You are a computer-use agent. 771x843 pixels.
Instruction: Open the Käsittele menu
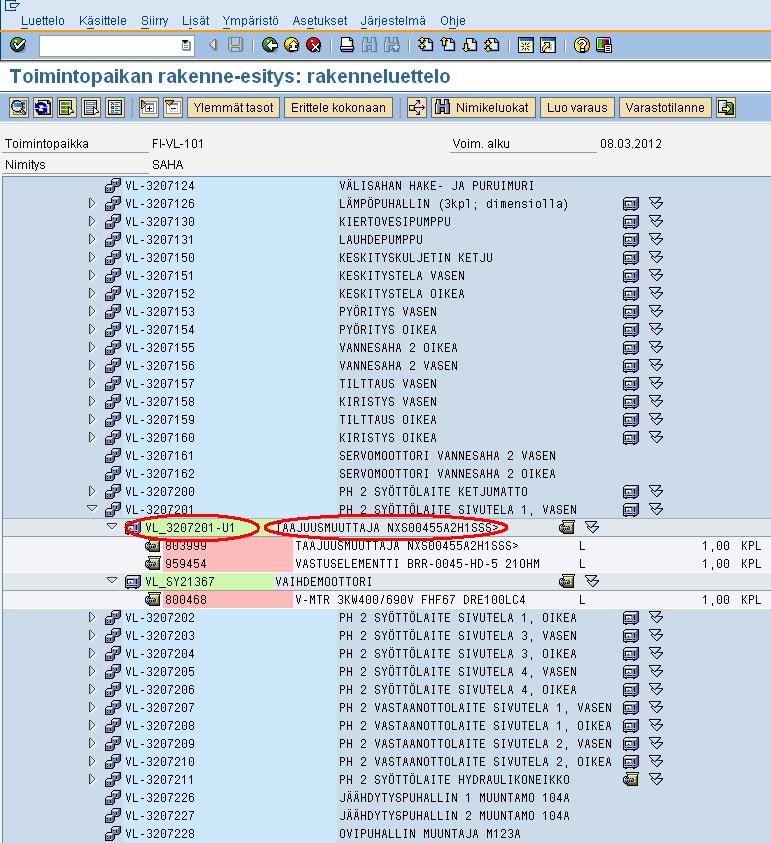coord(103,21)
